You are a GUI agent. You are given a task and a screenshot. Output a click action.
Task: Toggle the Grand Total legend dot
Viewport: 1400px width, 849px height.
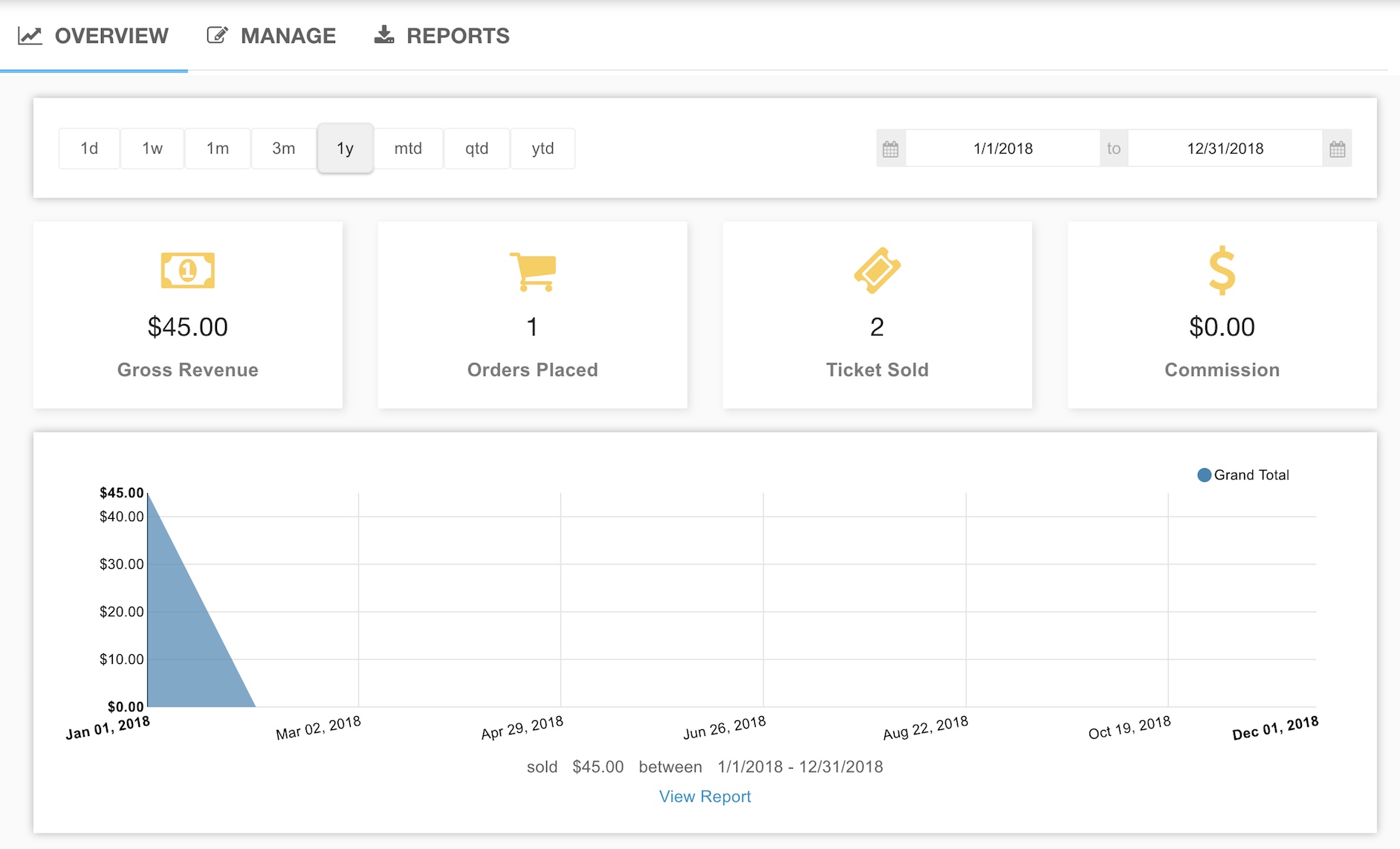pos(1205,475)
